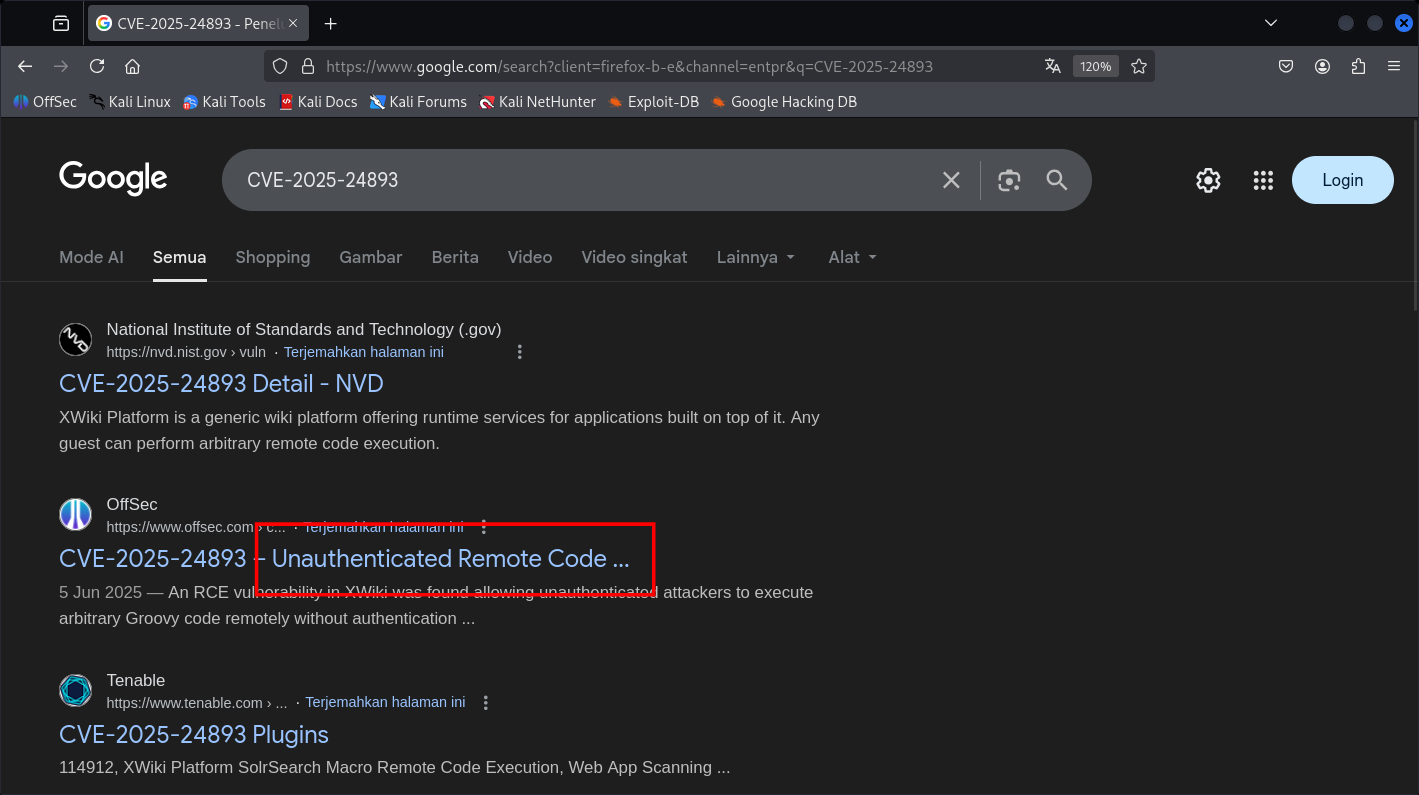
Task: Open the Kali Linux bookmark
Action: tap(129, 102)
